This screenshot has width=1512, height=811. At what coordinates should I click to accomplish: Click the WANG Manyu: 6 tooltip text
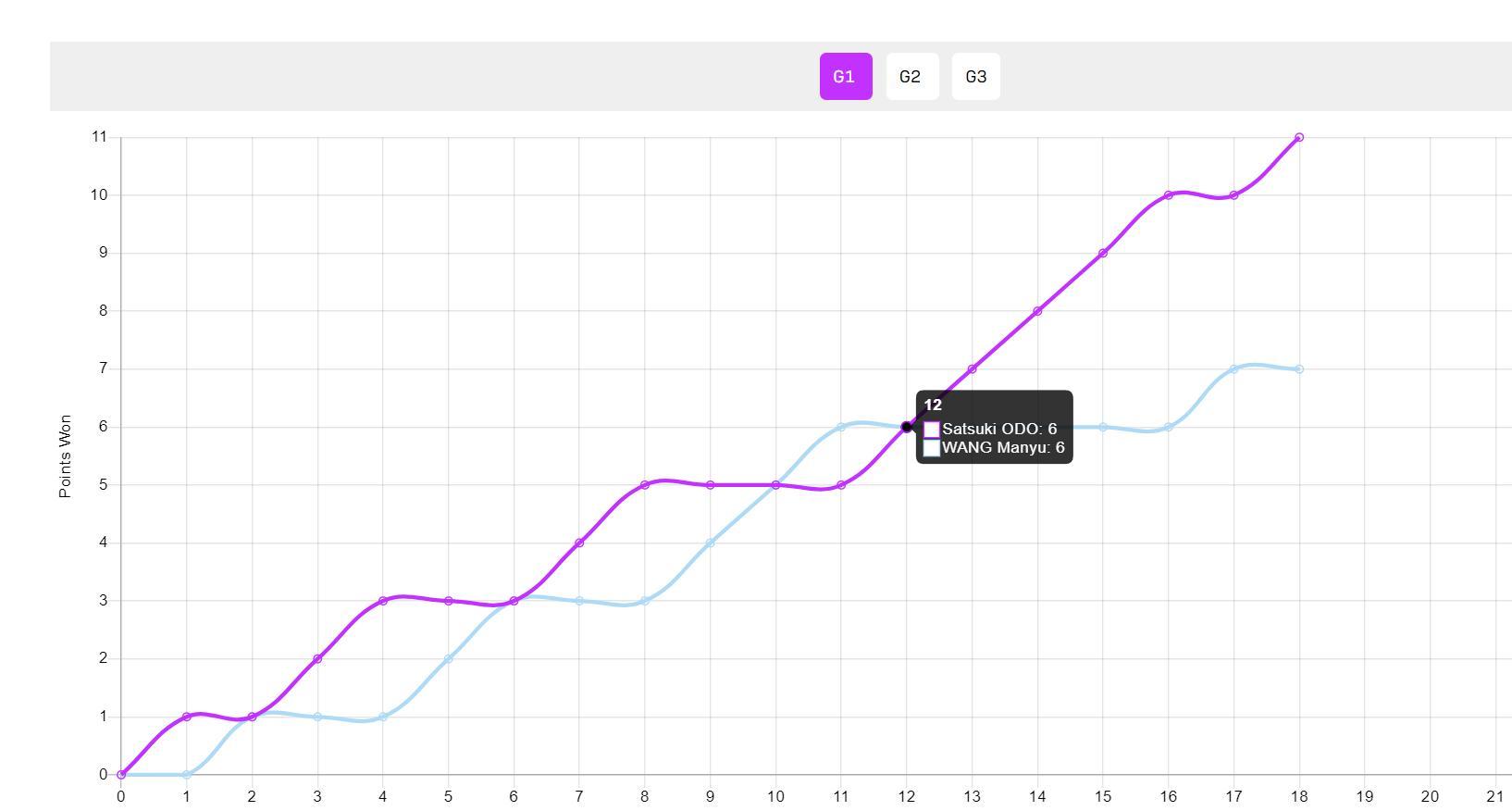tap(1003, 448)
